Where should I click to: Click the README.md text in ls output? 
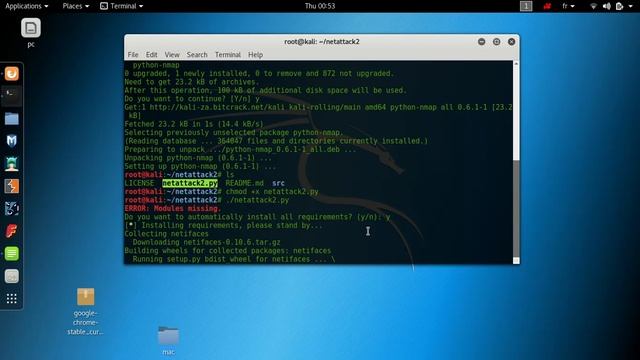[244, 183]
